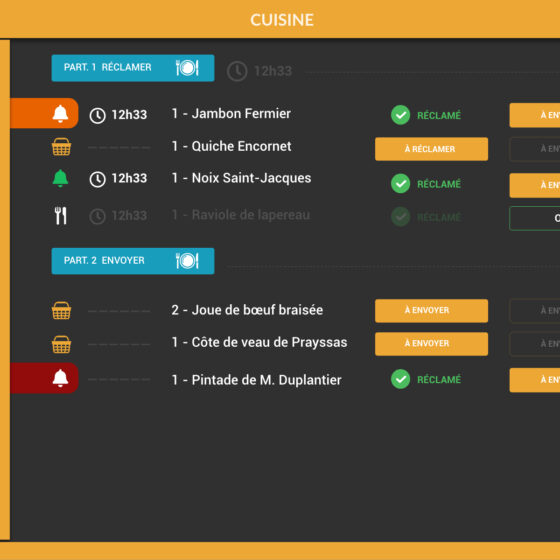Tap the orange bell next to Jambon Fermier
Viewport: 560px width, 560px height.
(x=60, y=114)
